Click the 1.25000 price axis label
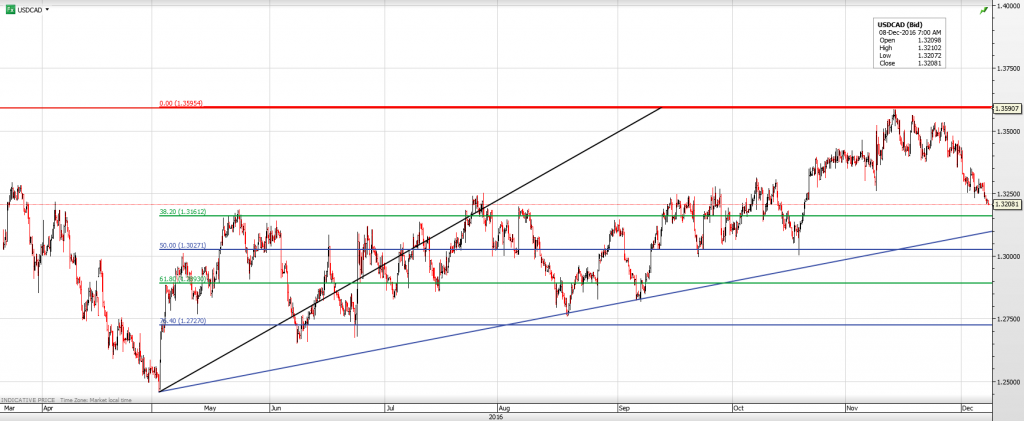 [x=1006, y=382]
